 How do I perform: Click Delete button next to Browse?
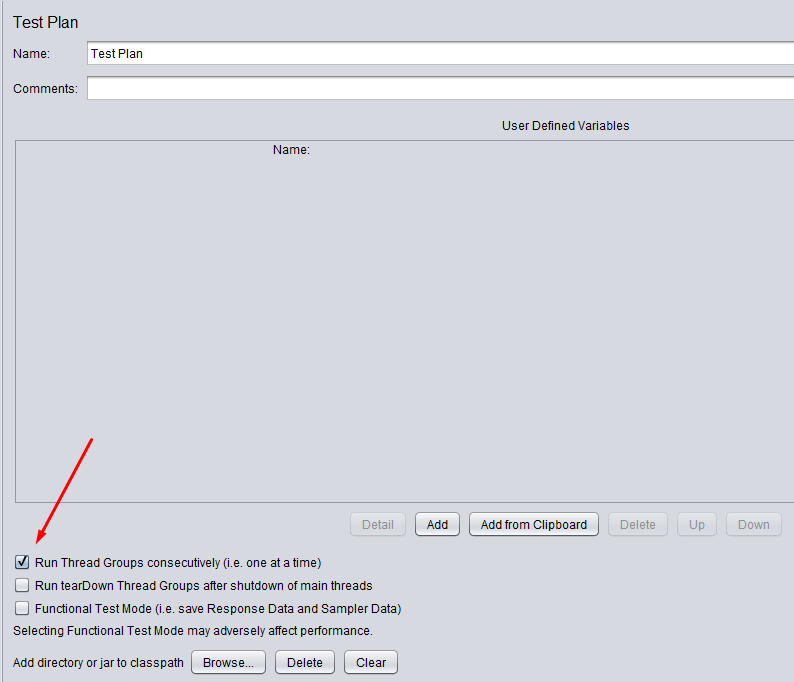[305, 662]
